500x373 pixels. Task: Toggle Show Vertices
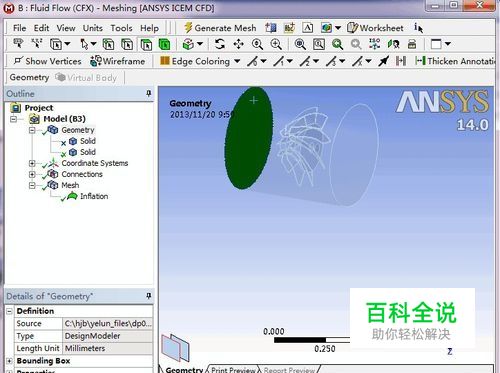point(47,61)
